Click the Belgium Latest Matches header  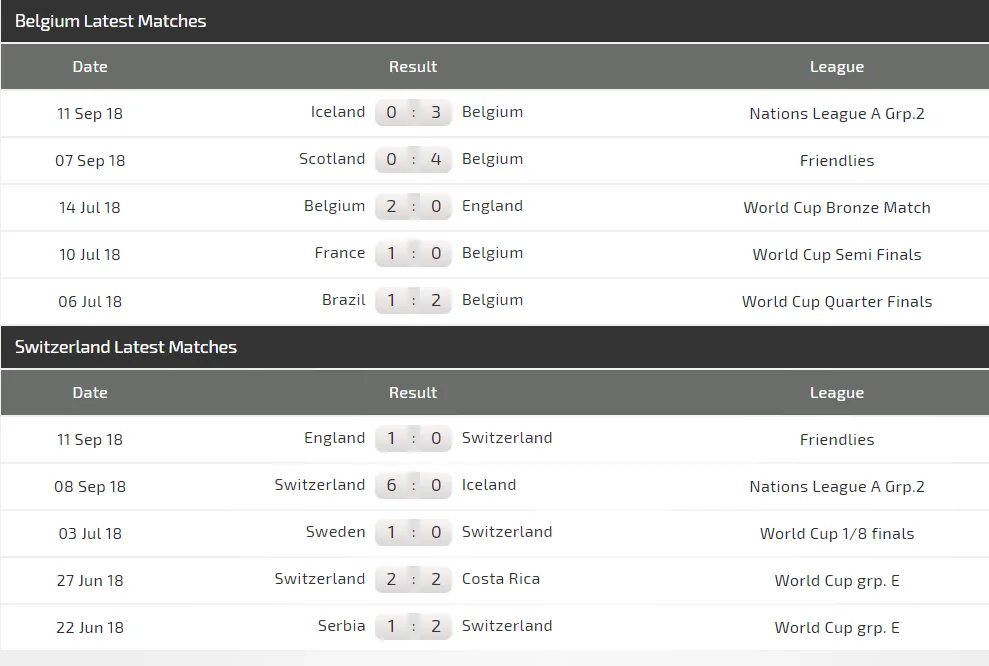coord(111,21)
